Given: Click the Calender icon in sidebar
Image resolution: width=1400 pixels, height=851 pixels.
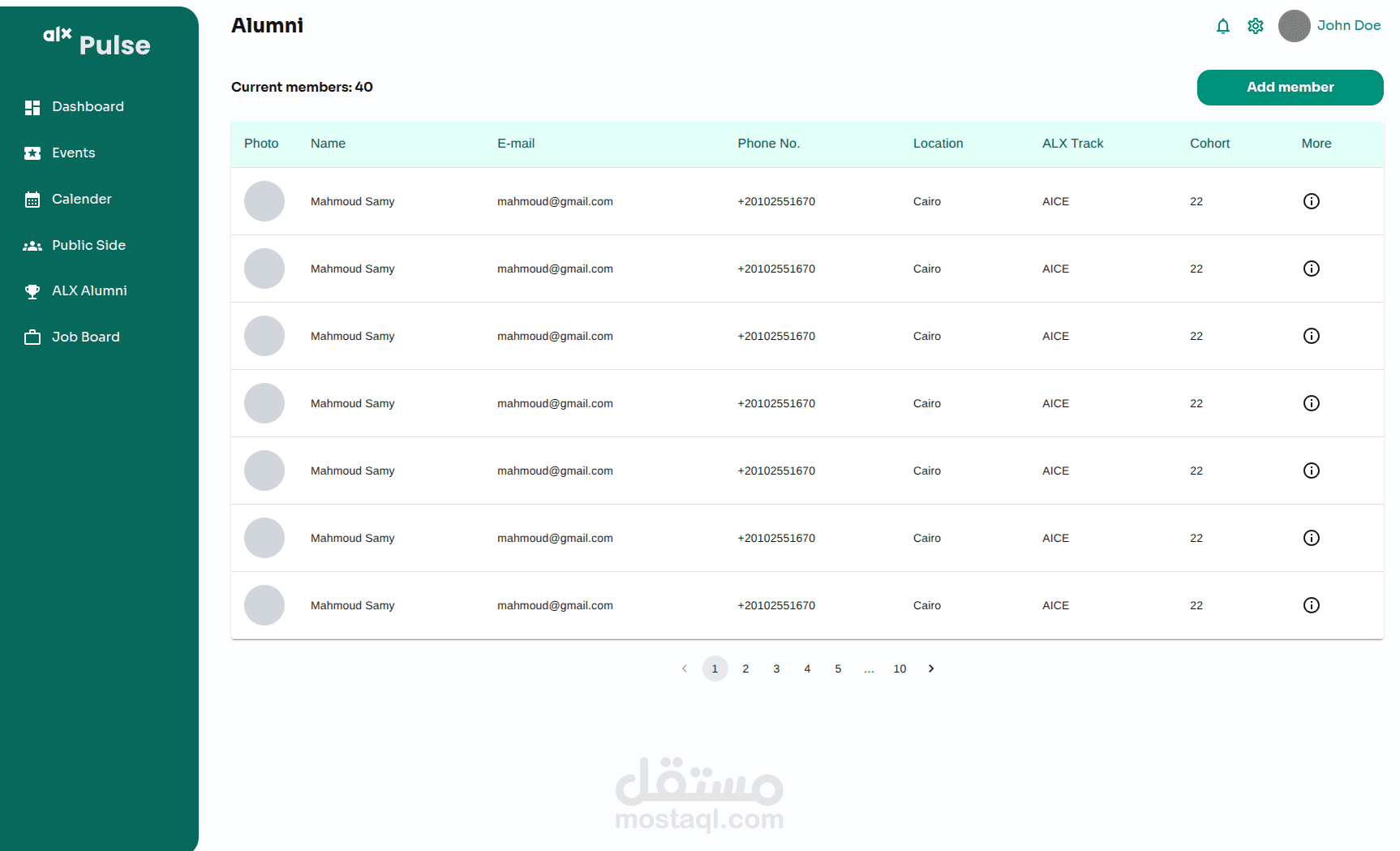Looking at the screenshot, I should click(x=32, y=200).
